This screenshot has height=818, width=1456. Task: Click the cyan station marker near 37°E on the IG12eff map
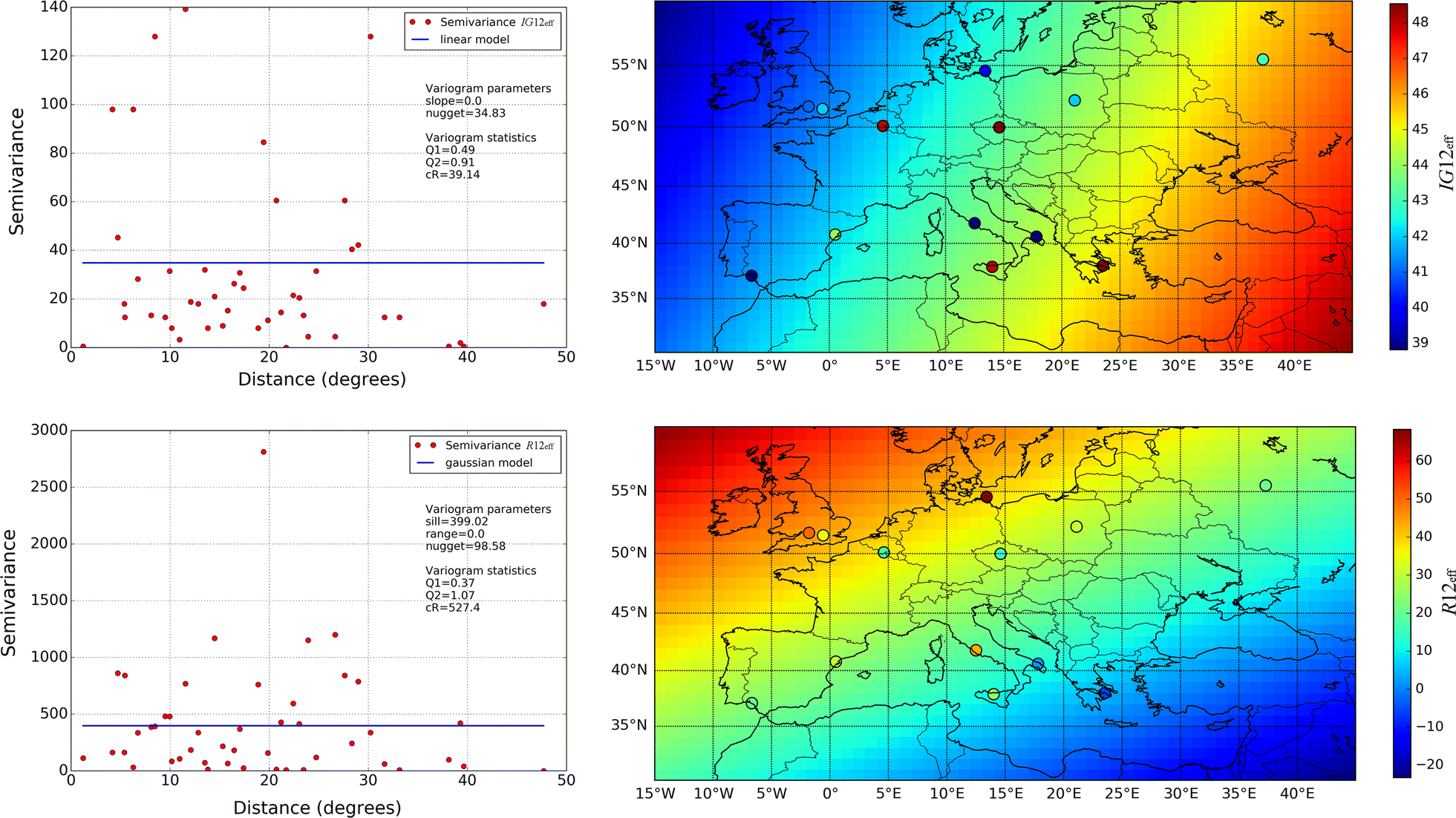[1263, 59]
